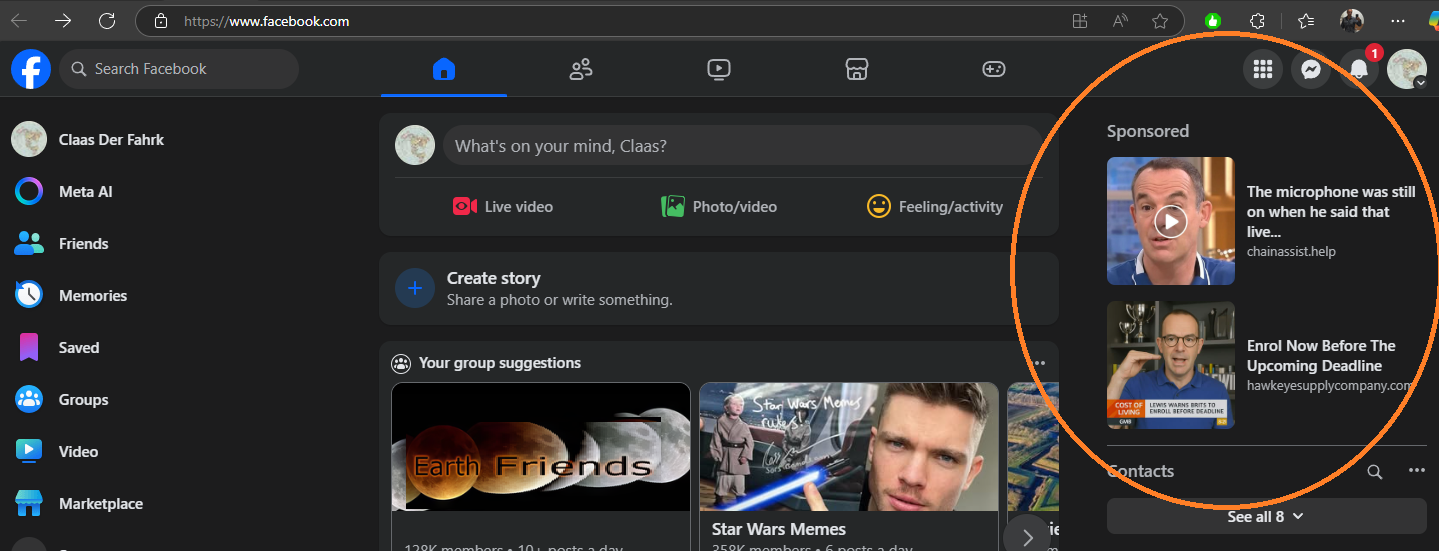Image resolution: width=1439 pixels, height=551 pixels.
Task: Open options for group suggestions
Action: tap(1039, 363)
